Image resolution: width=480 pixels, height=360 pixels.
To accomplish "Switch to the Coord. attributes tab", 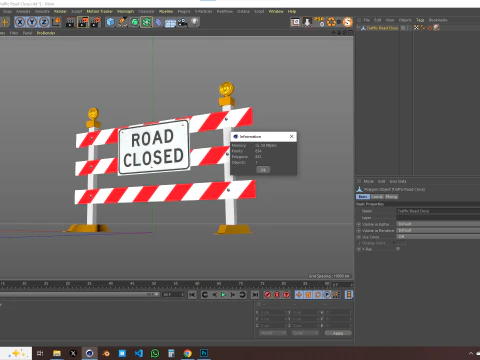I will click(377, 197).
